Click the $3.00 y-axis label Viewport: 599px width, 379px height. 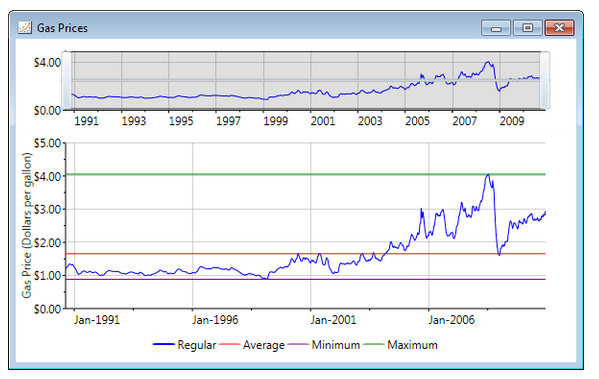click(x=47, y=209)
